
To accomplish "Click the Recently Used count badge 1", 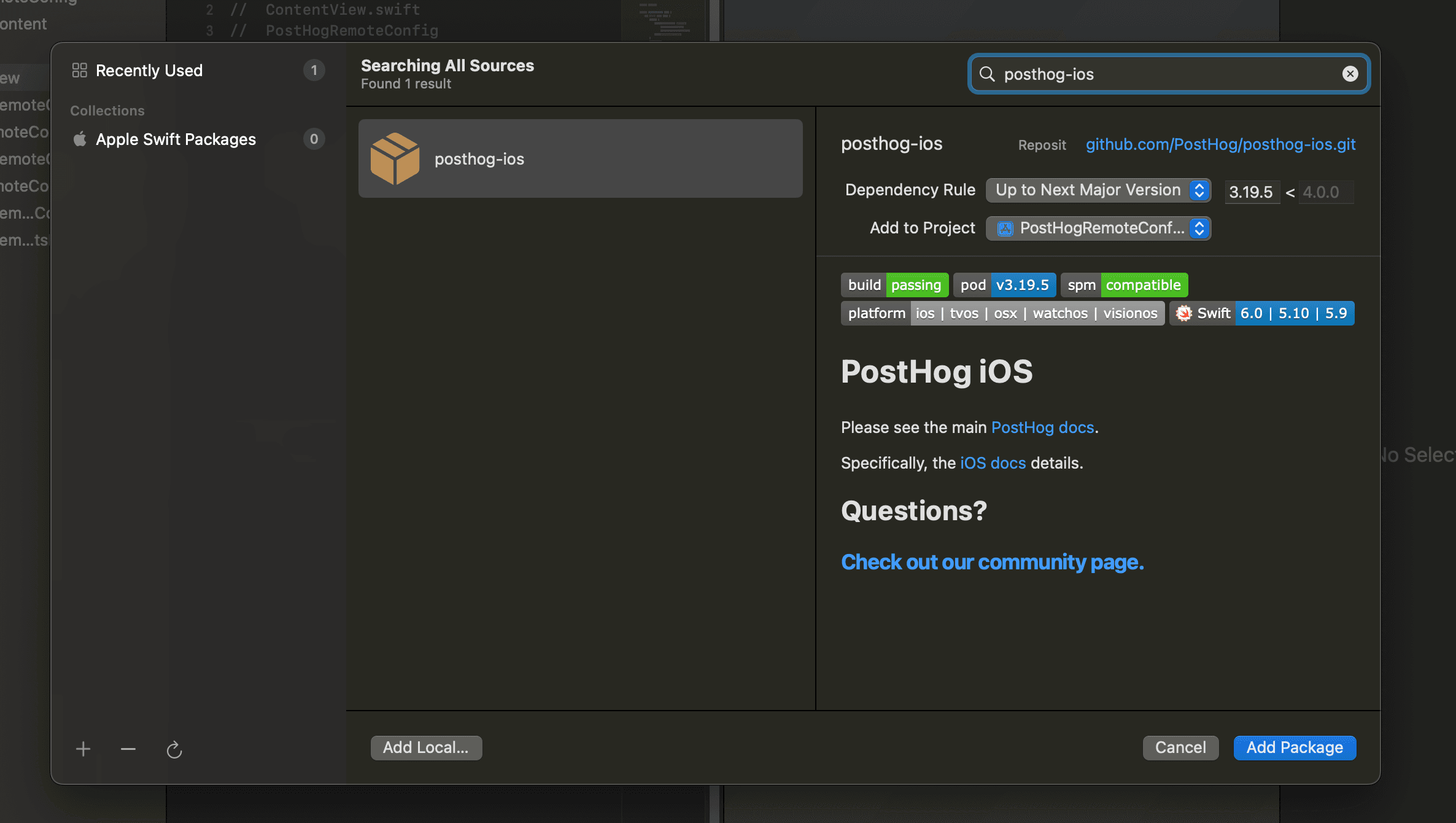I will click(x=314, y=70).
